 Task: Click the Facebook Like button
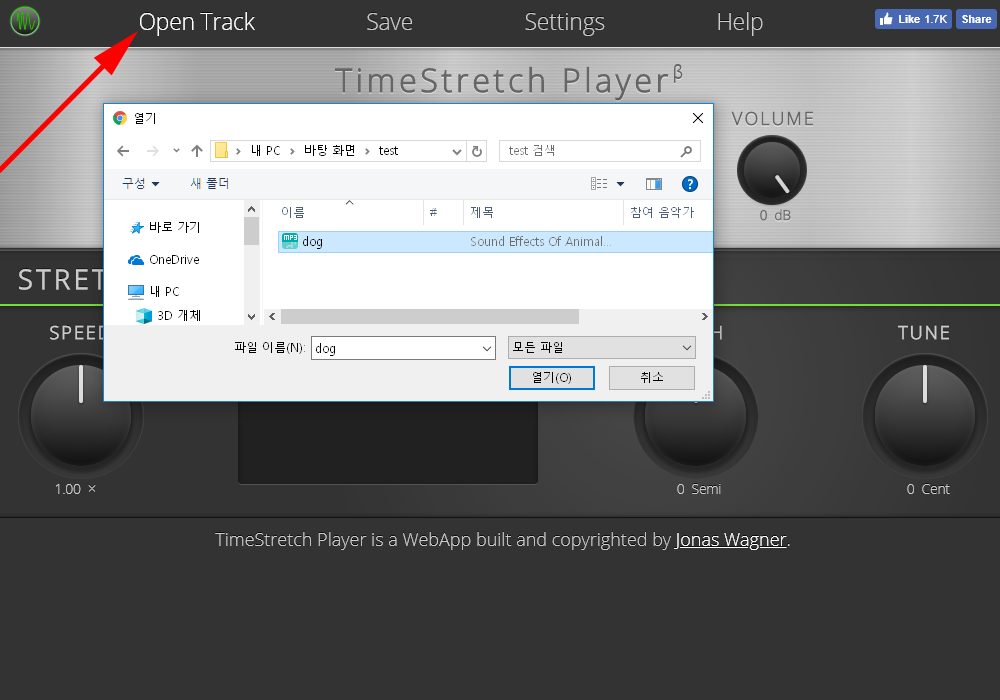913,19
